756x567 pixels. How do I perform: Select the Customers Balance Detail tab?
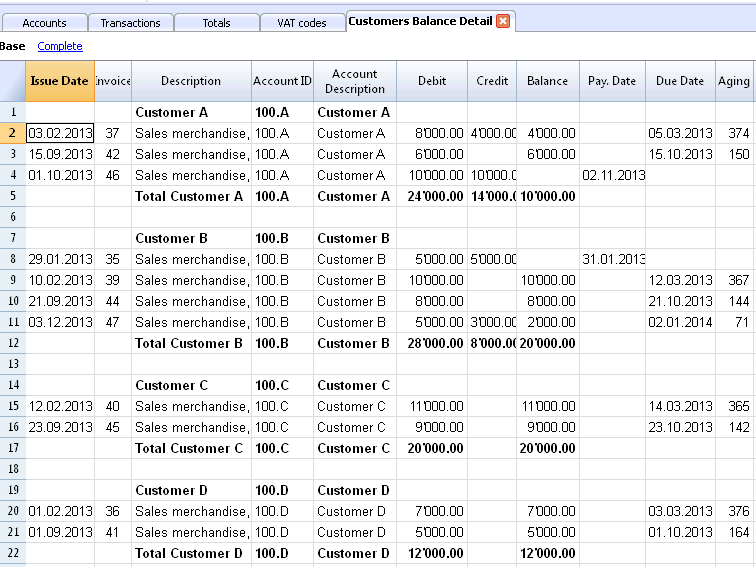pyautogui.click(x=420, y=21)
